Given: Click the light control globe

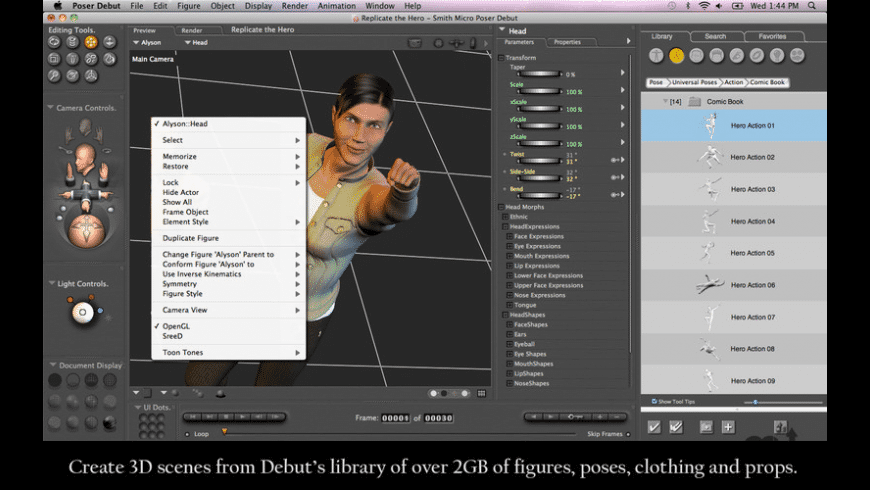Looking at the screenshot, I should (82, 314).
